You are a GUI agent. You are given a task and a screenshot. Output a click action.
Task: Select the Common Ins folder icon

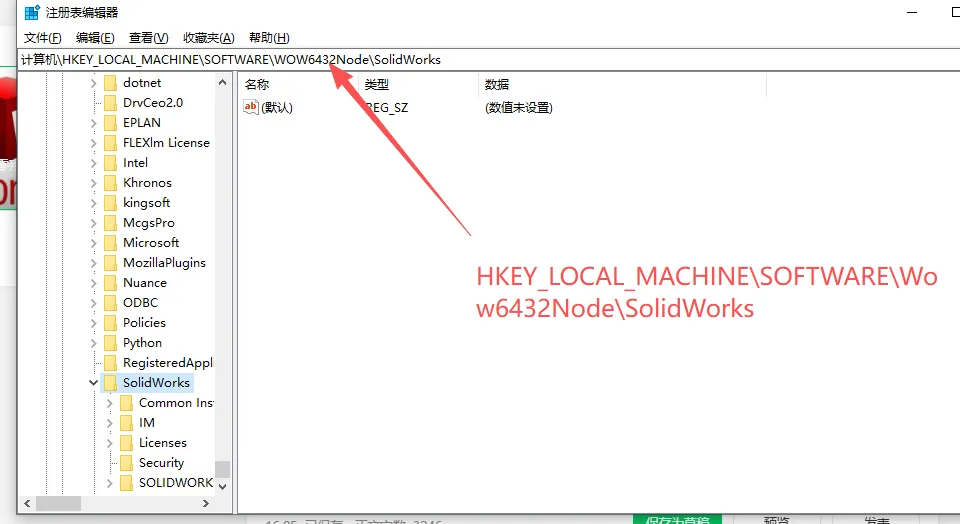pos(126,403)
